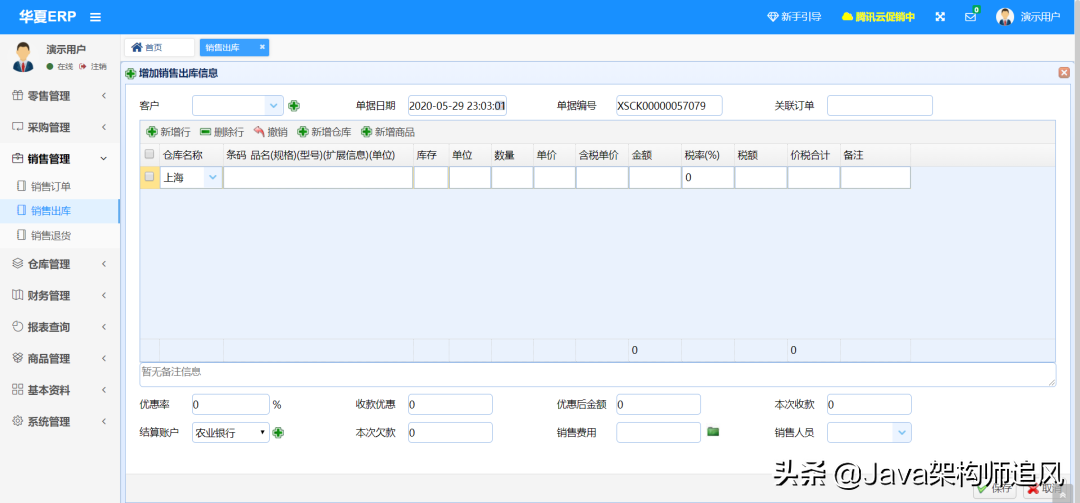Screen dimensions: 1080x503
Task: Sort by the 金额 column header
Action: (655, 156)
